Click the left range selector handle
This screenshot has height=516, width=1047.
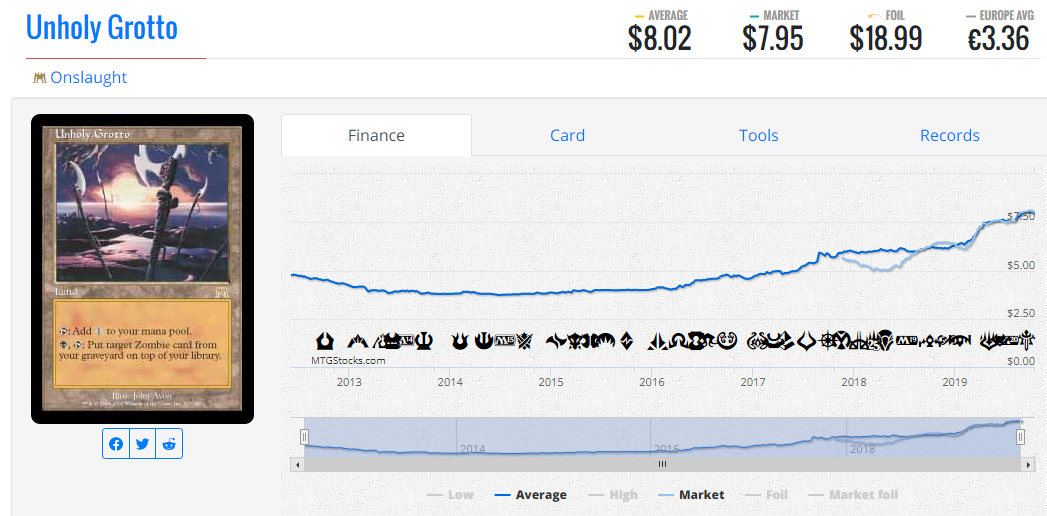304,437
